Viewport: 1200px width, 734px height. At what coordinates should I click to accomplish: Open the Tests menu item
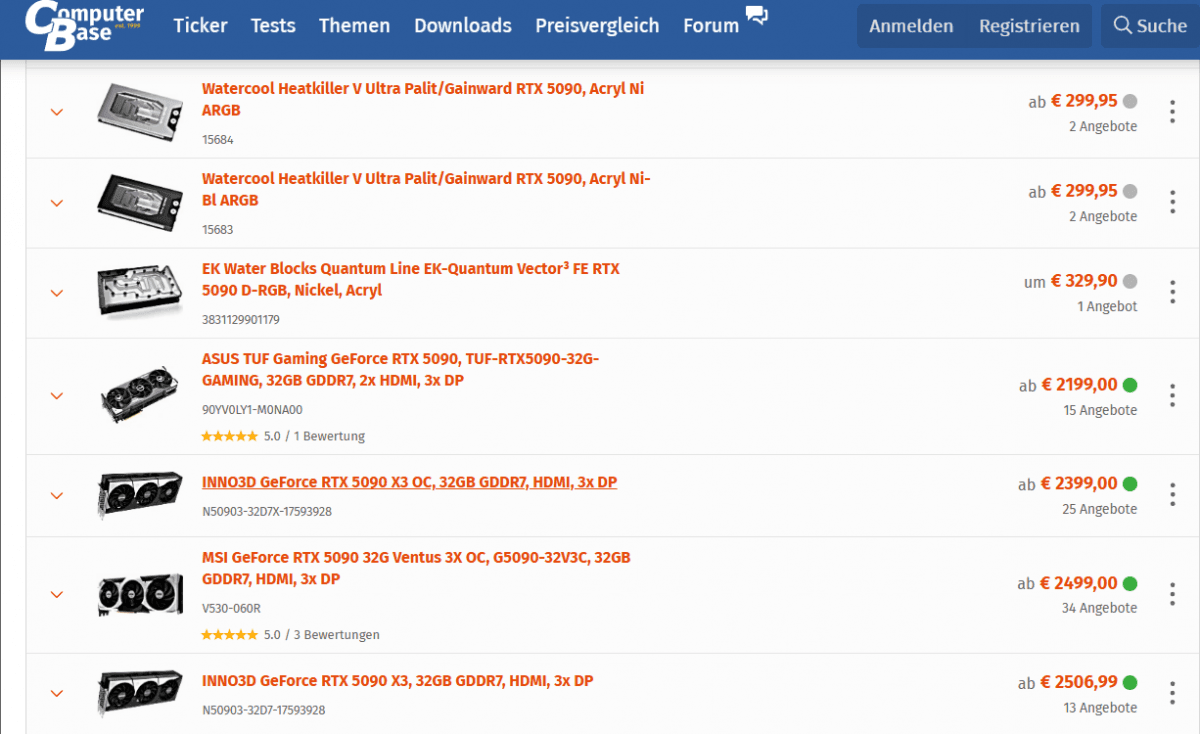(x=273, y=26)
